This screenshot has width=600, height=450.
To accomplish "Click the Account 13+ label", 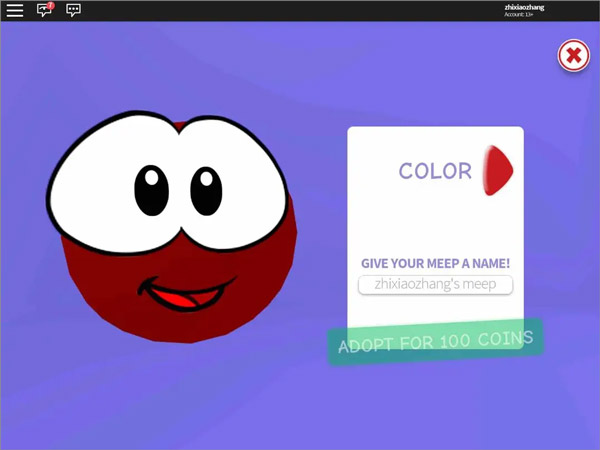I will coord(522,15).
